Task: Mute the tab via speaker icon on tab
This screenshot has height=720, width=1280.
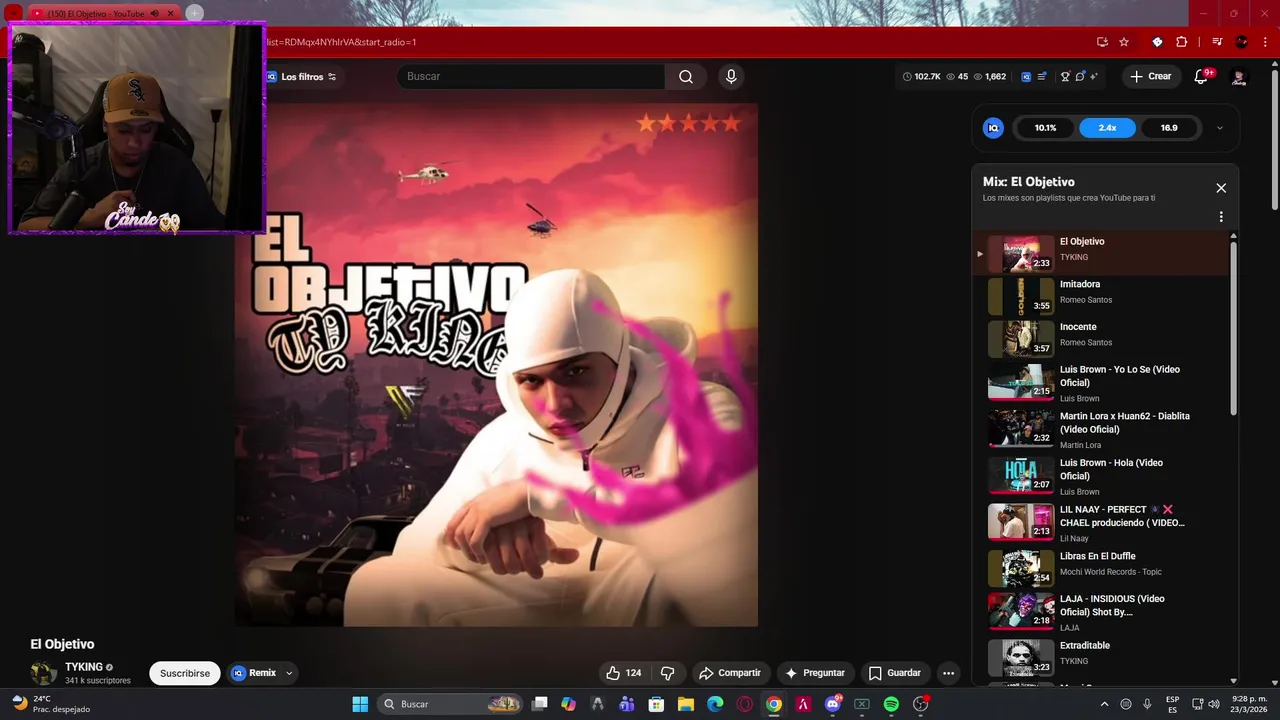Action: click(155, 13)
